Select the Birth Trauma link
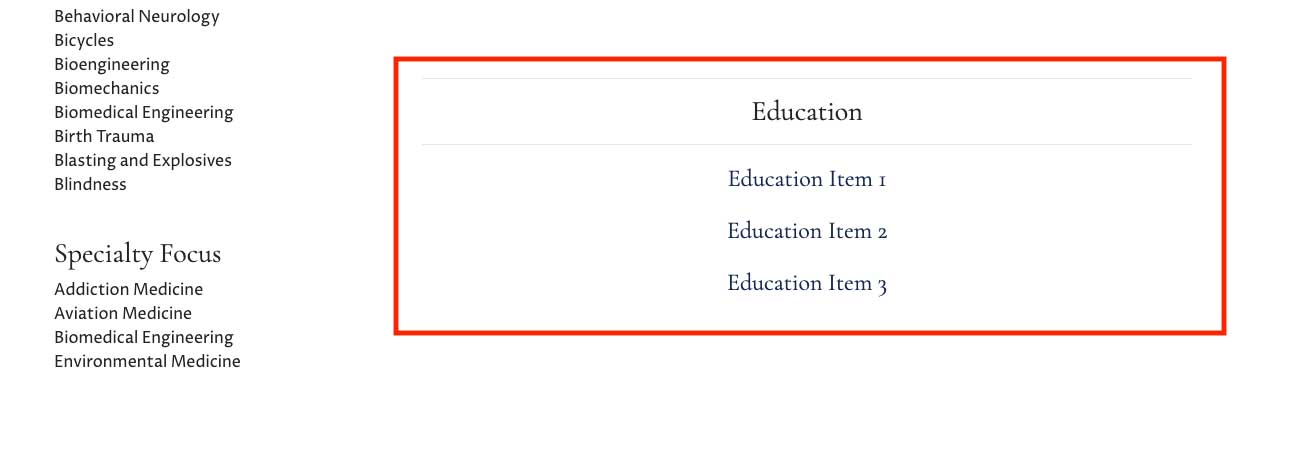Viewport: 1290px width, 453px height. 104,137
